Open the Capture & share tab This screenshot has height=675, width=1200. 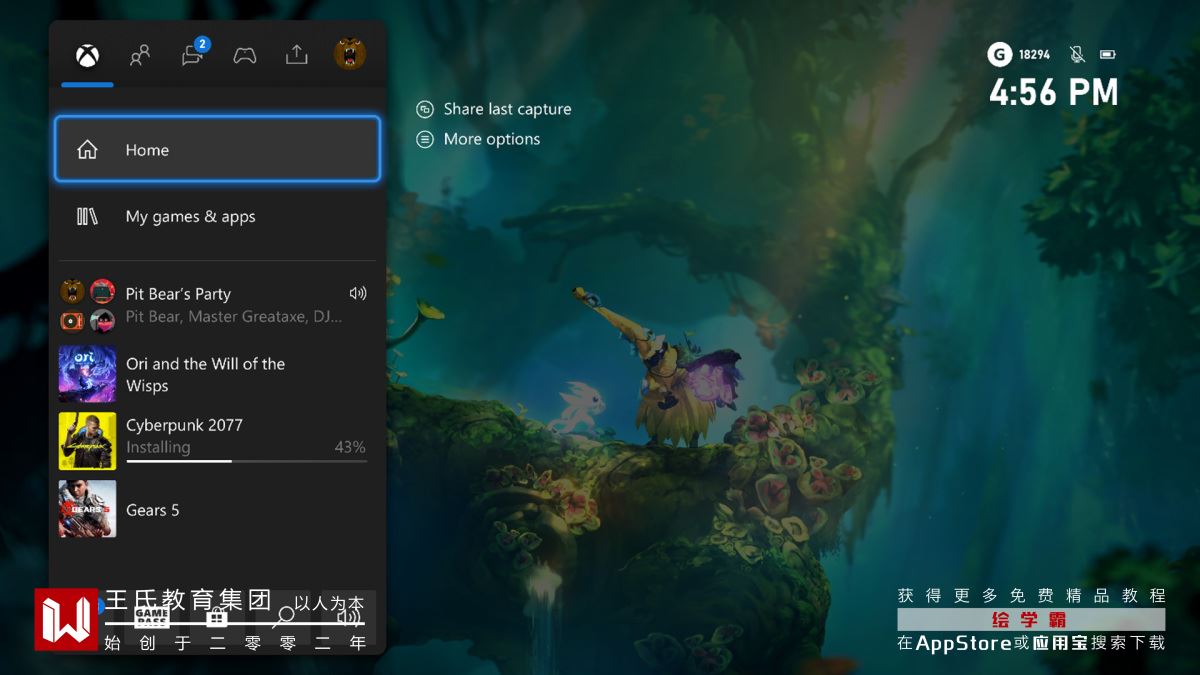297,54
